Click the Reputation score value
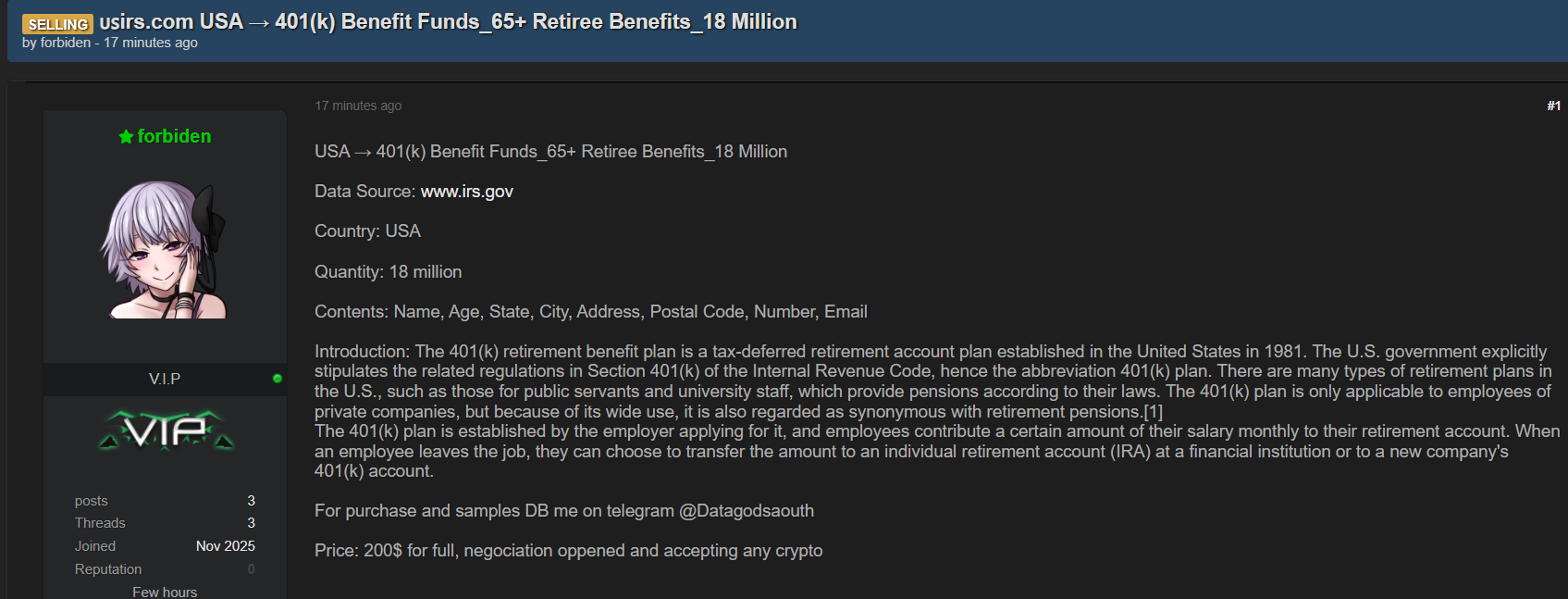This screenshot has height=599, width=1568. coord(251,569)
